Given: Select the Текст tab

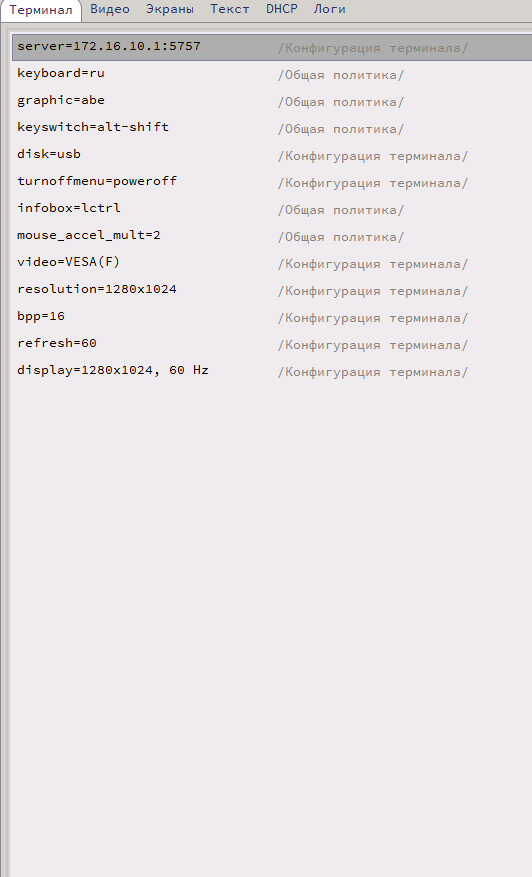Looking at the screenshot, I should (x=229, y=10).
